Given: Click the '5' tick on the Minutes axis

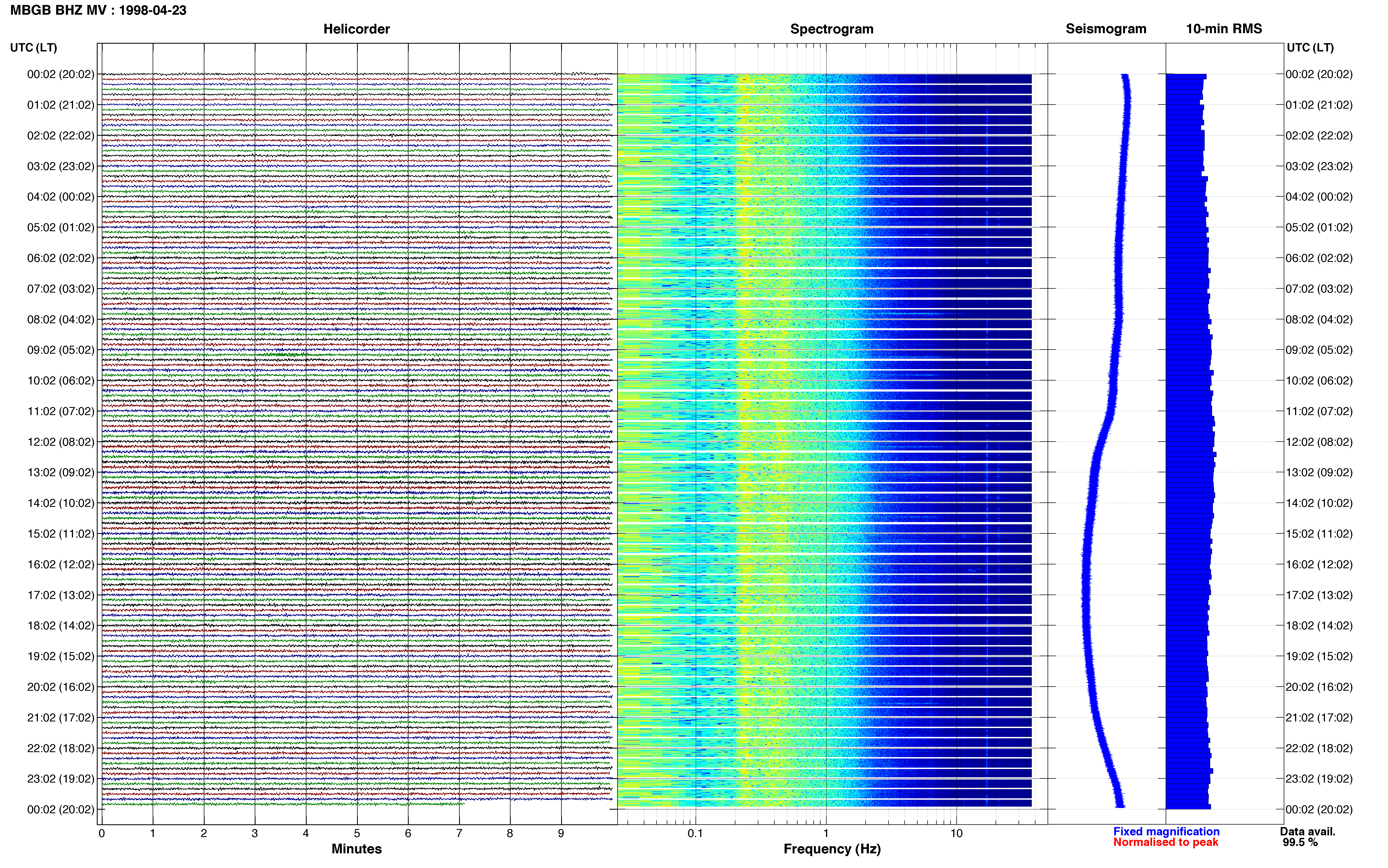Looking at the screenshot, I should 356,833.
